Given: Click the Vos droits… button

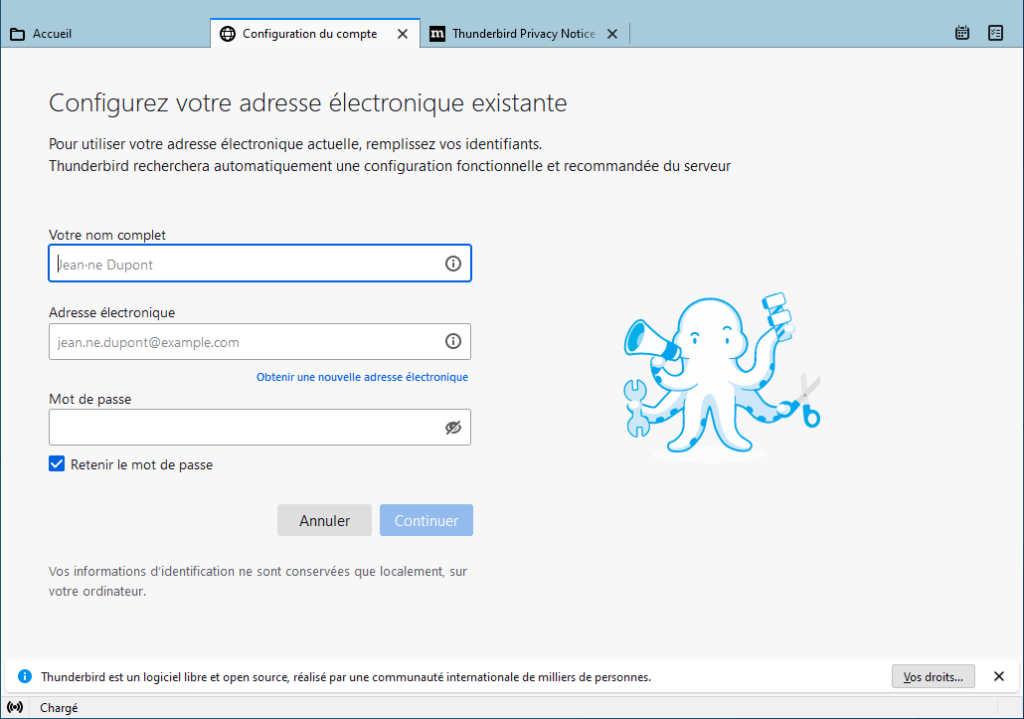Looking at the screenshot, I should coord(933,677).
